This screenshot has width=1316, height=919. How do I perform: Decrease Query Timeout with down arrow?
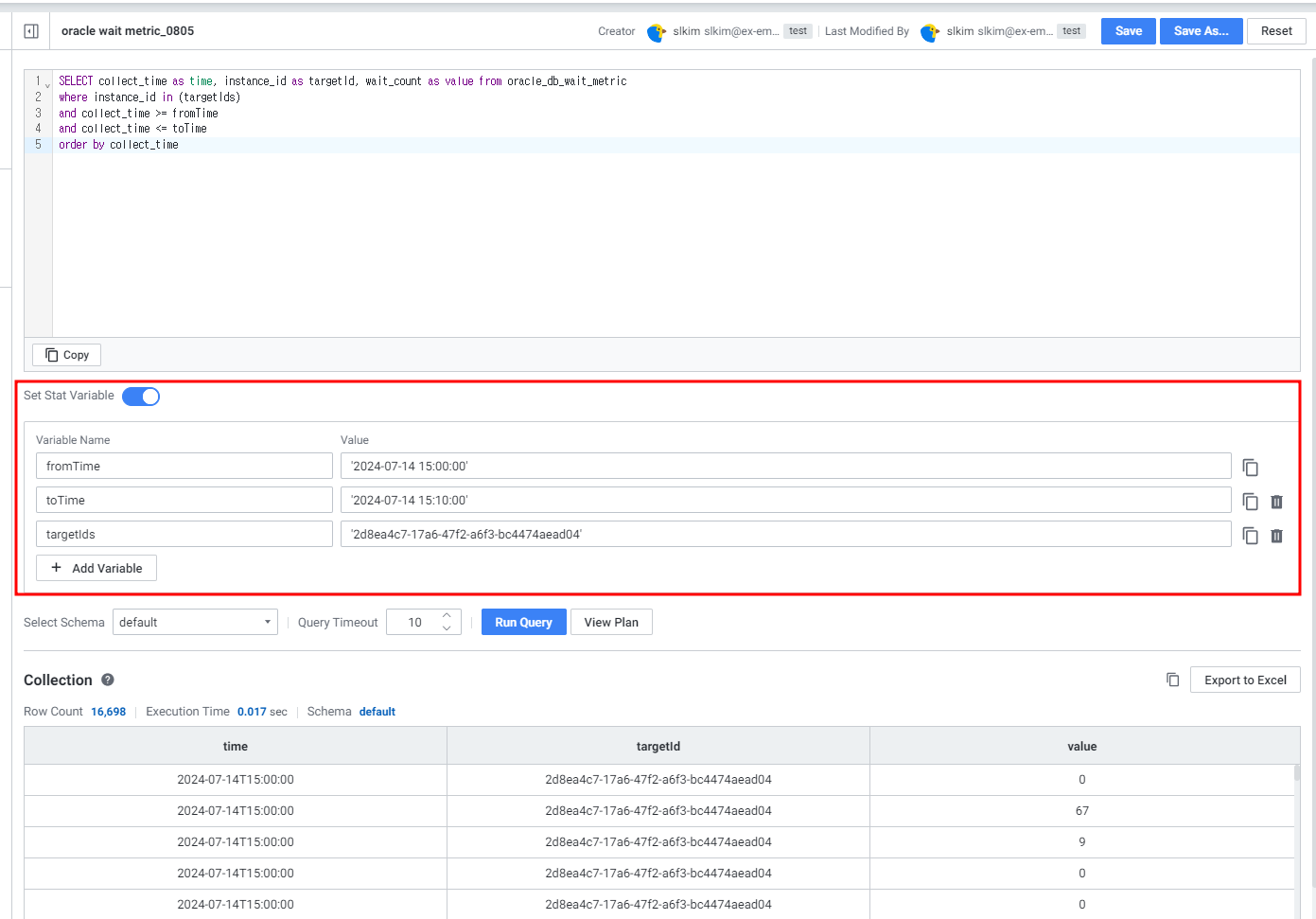point(447,628)
